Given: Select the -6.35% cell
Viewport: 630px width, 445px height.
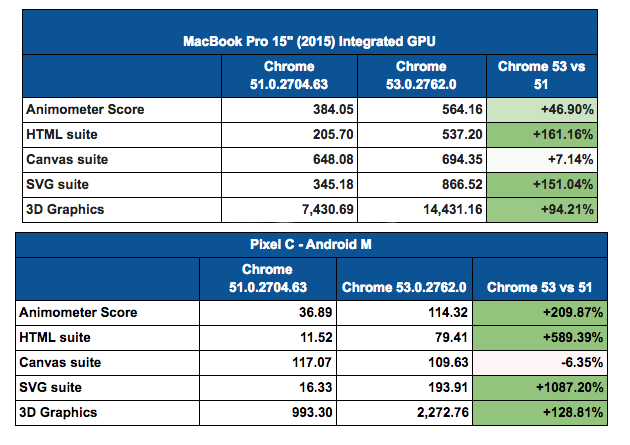Looking at the screenshot, I should [540, 363].
